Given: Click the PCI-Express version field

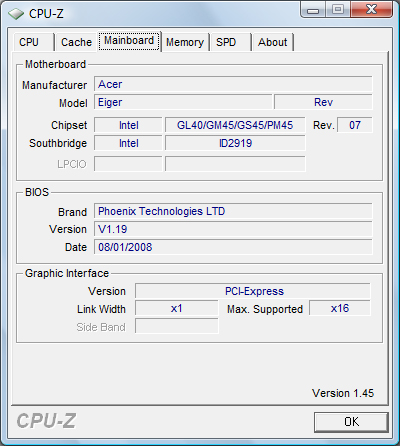Looking at the screenshot, I should click(x=253, y=291).
